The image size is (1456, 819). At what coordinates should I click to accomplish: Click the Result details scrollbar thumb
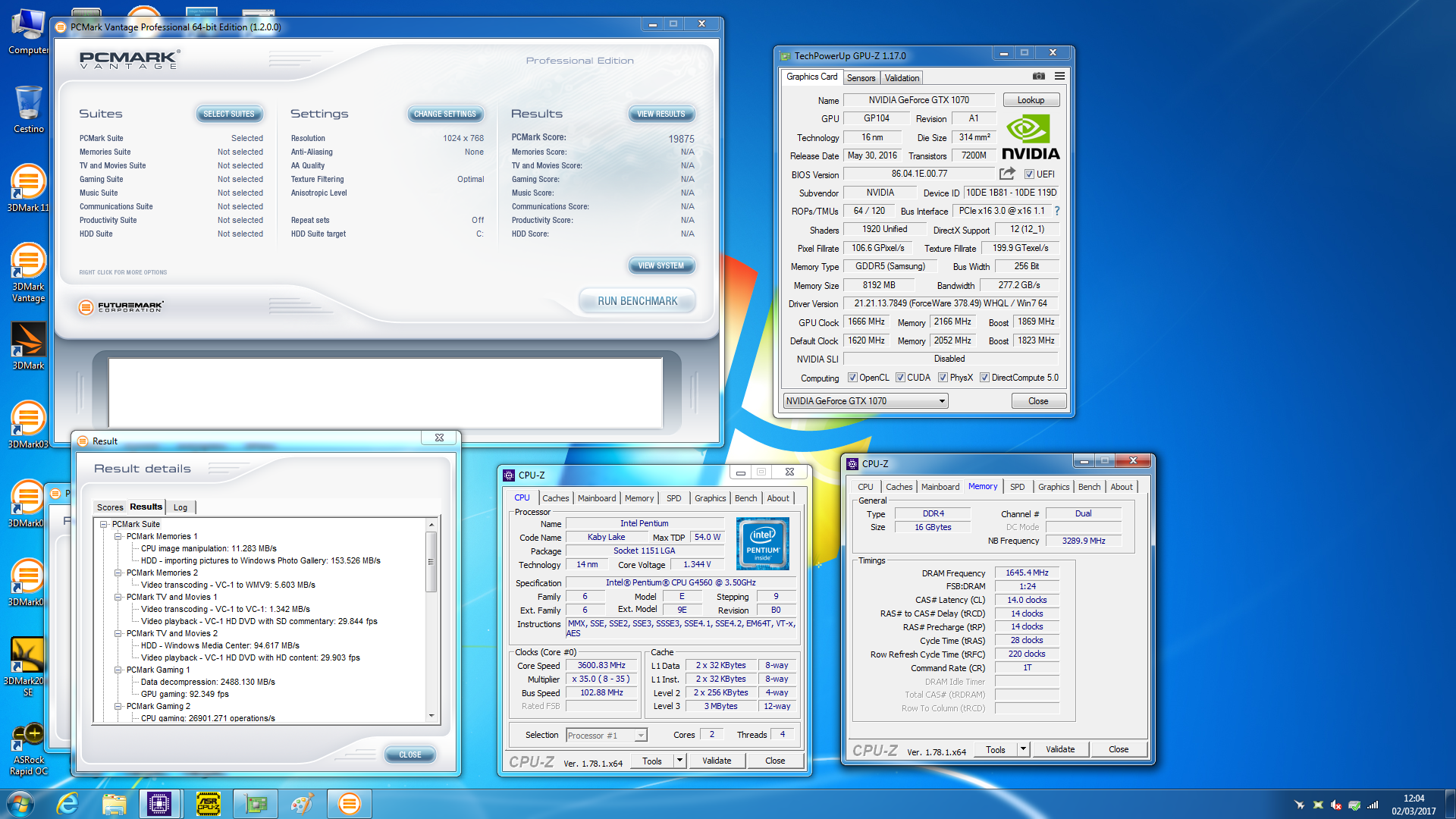(431, 562)
